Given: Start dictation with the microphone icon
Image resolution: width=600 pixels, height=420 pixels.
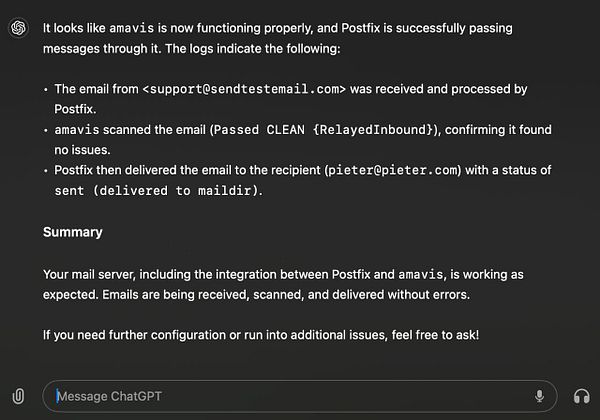Looking at the screenshot, I should pos(540,396).
